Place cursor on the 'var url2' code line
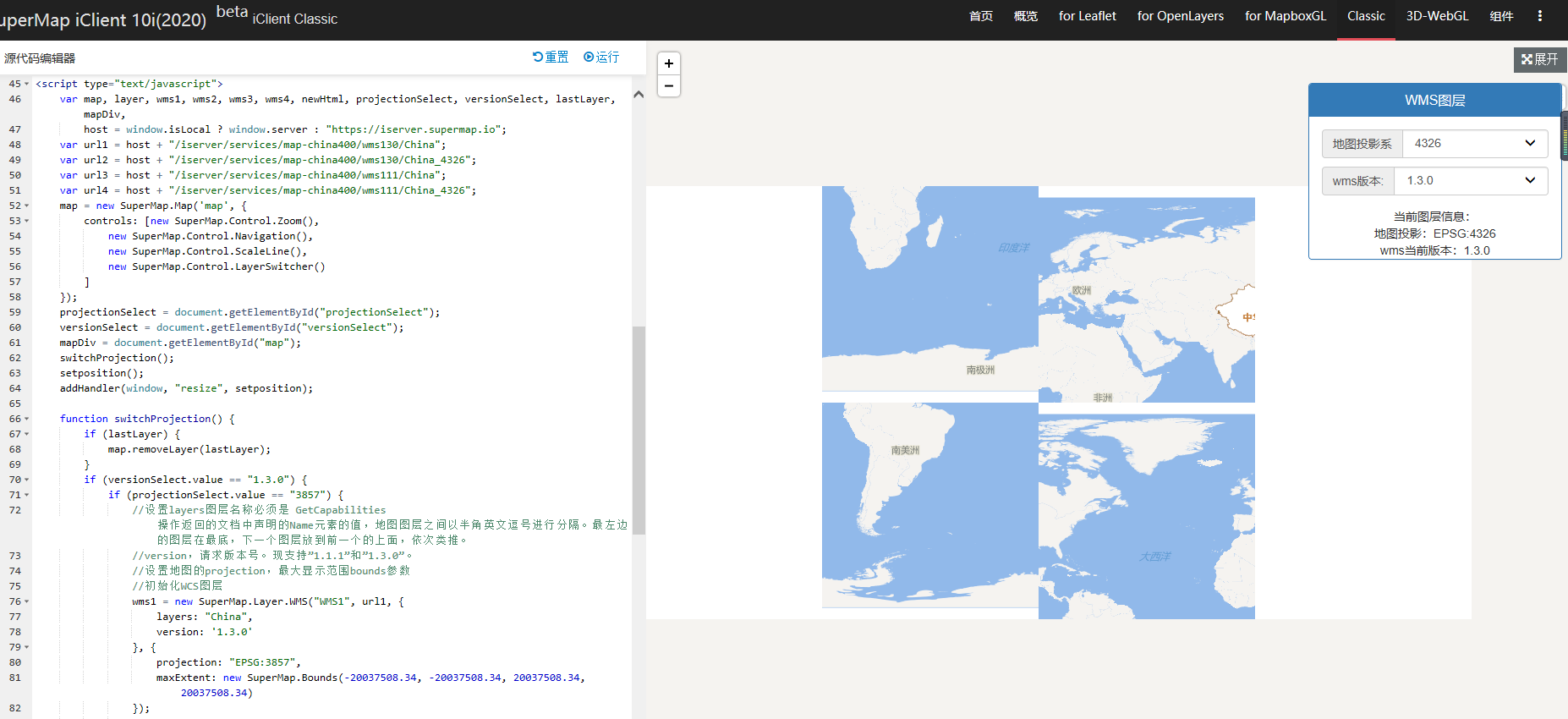1568x719 pixels. coord(268,160)
